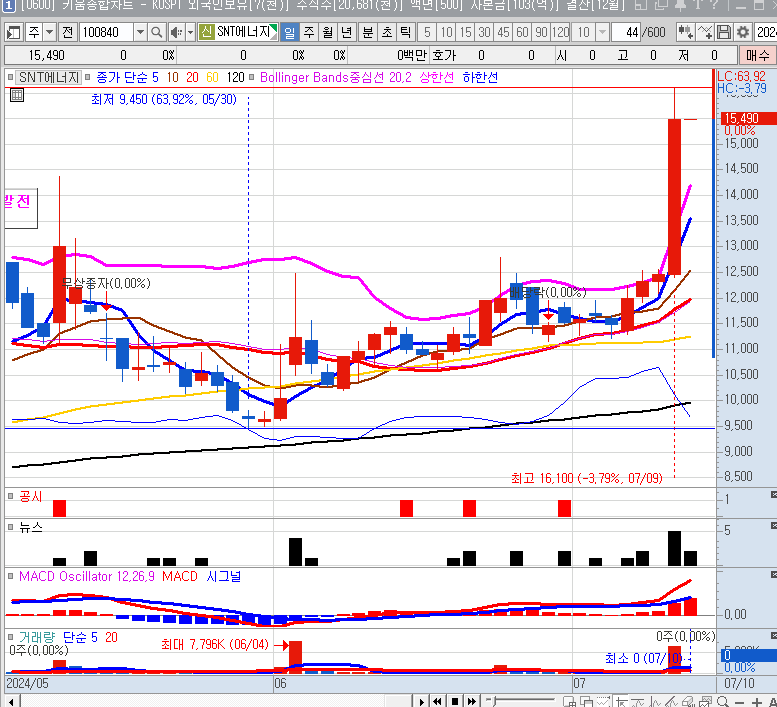Switch to minute (분) chart period
The height and width of the screenshot is (707, 777).
pos(367,32)
